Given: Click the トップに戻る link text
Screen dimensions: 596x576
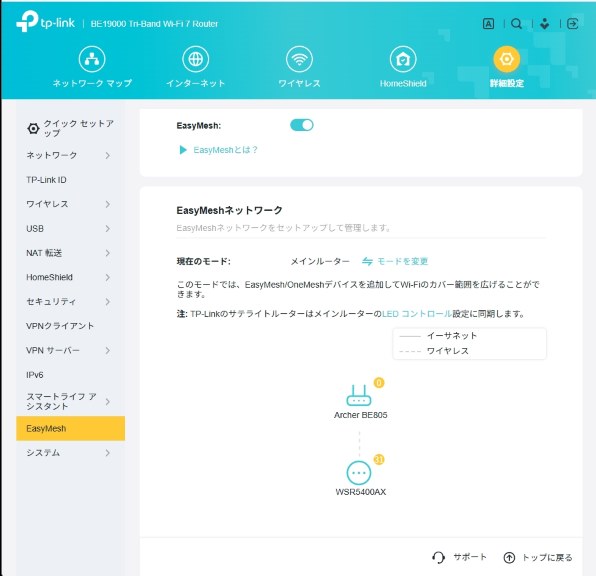Looking at the screenshot, I should pyautogui.click(x=547, y=558).
